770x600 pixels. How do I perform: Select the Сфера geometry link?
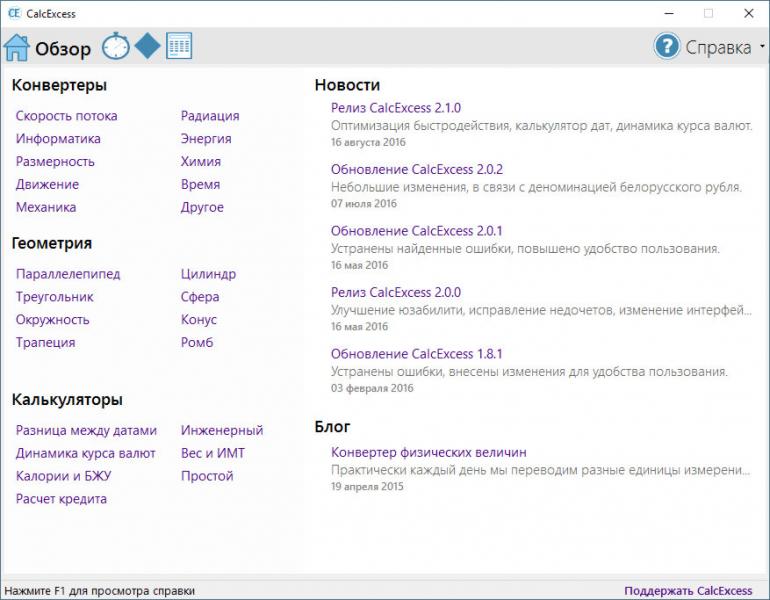(x=200, y=297)
